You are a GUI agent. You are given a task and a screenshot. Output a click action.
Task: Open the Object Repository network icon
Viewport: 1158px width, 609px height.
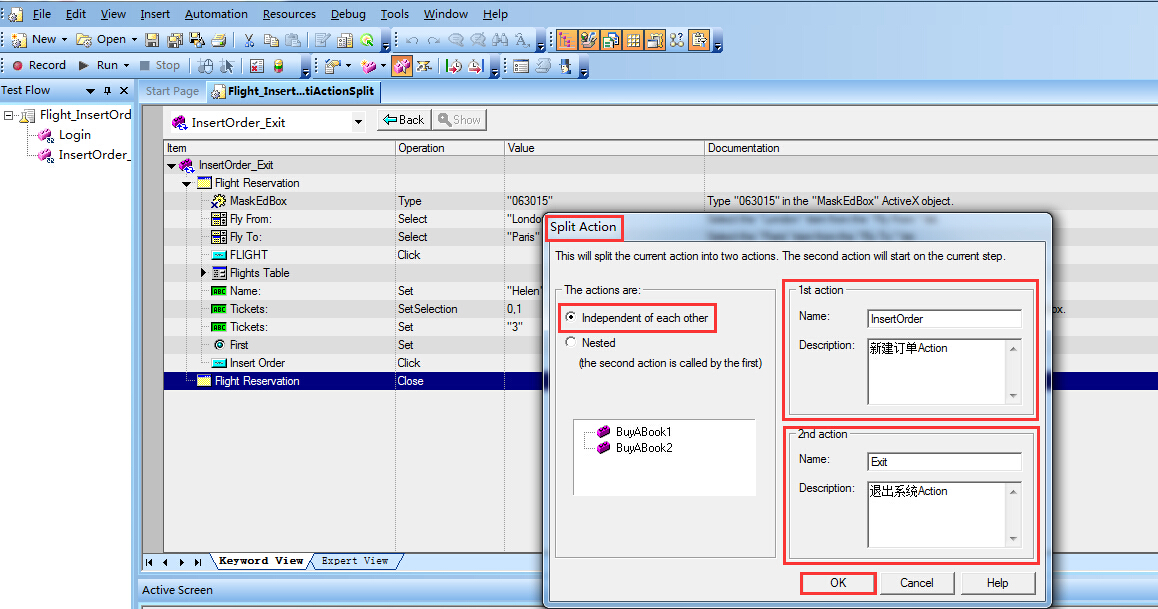677,39
